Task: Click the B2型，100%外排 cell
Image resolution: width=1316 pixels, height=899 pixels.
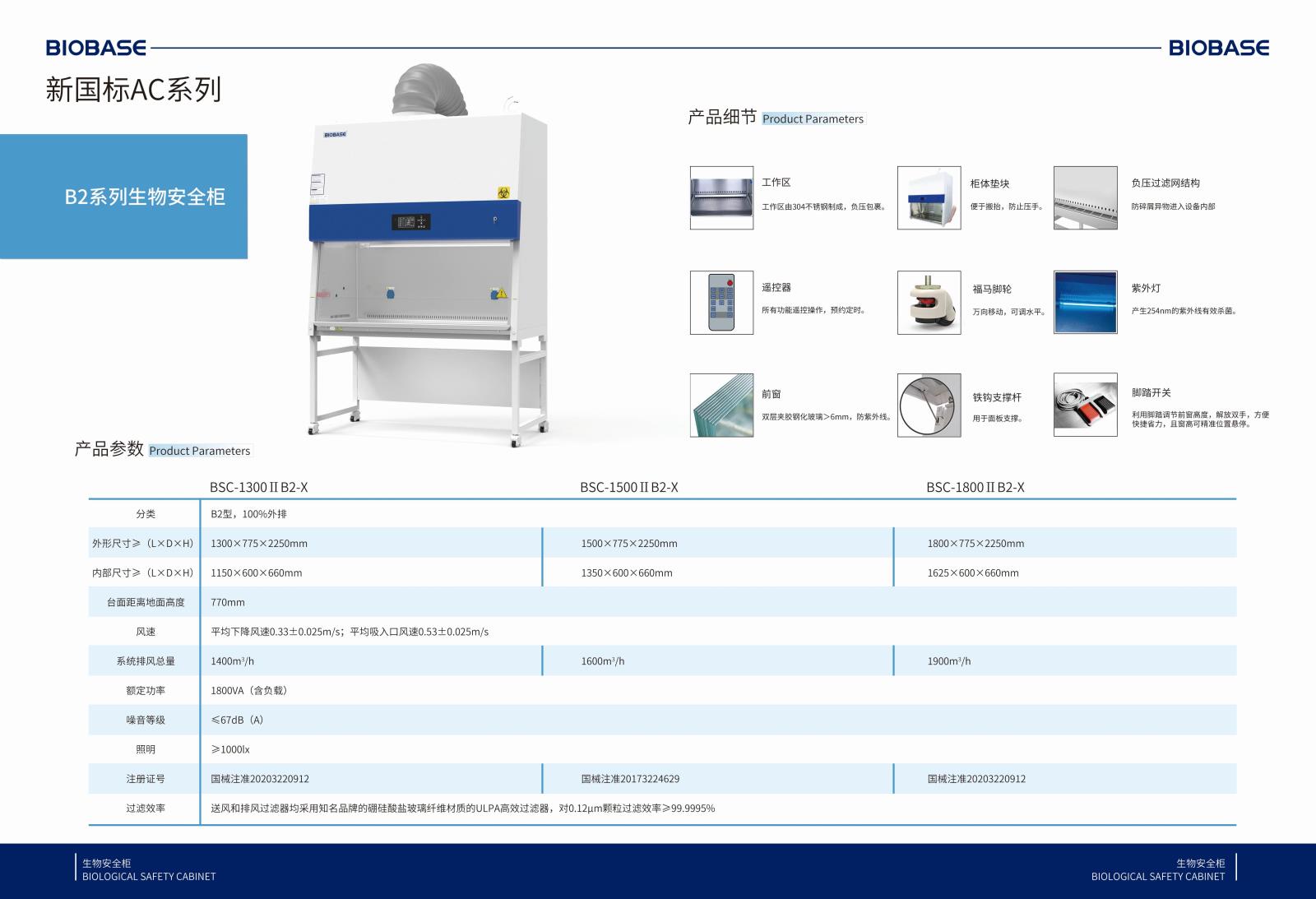Action: [248, 514]
